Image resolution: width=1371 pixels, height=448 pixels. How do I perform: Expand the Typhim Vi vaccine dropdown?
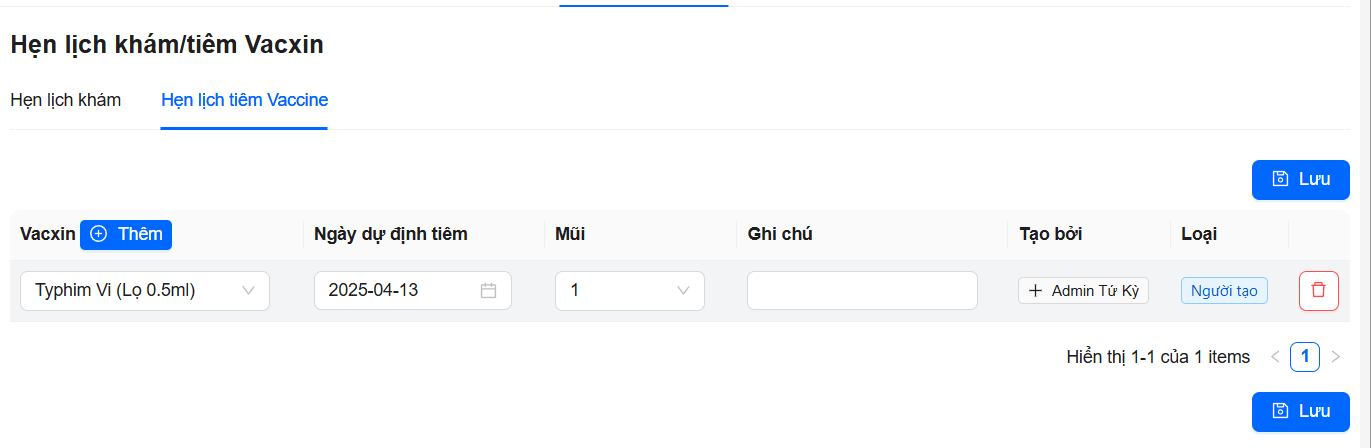(x=145, y=291)
